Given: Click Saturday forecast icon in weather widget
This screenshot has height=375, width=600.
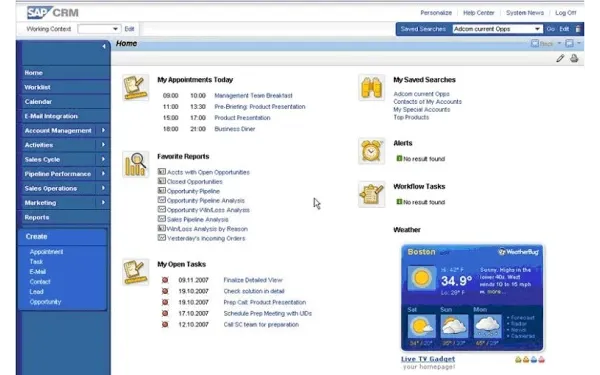Looking at the screenshot, I should 421,326.
